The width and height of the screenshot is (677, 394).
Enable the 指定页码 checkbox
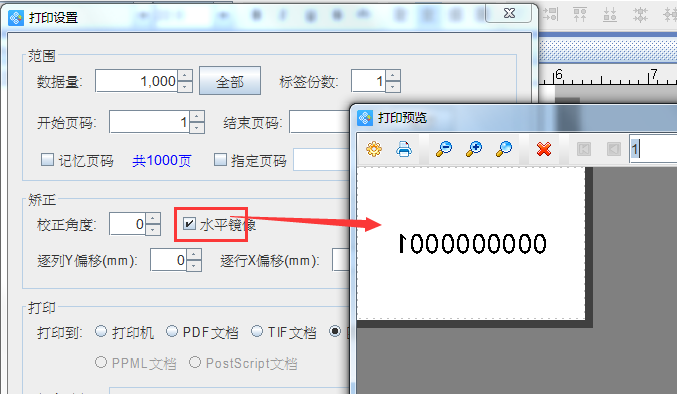click(220, 160)
